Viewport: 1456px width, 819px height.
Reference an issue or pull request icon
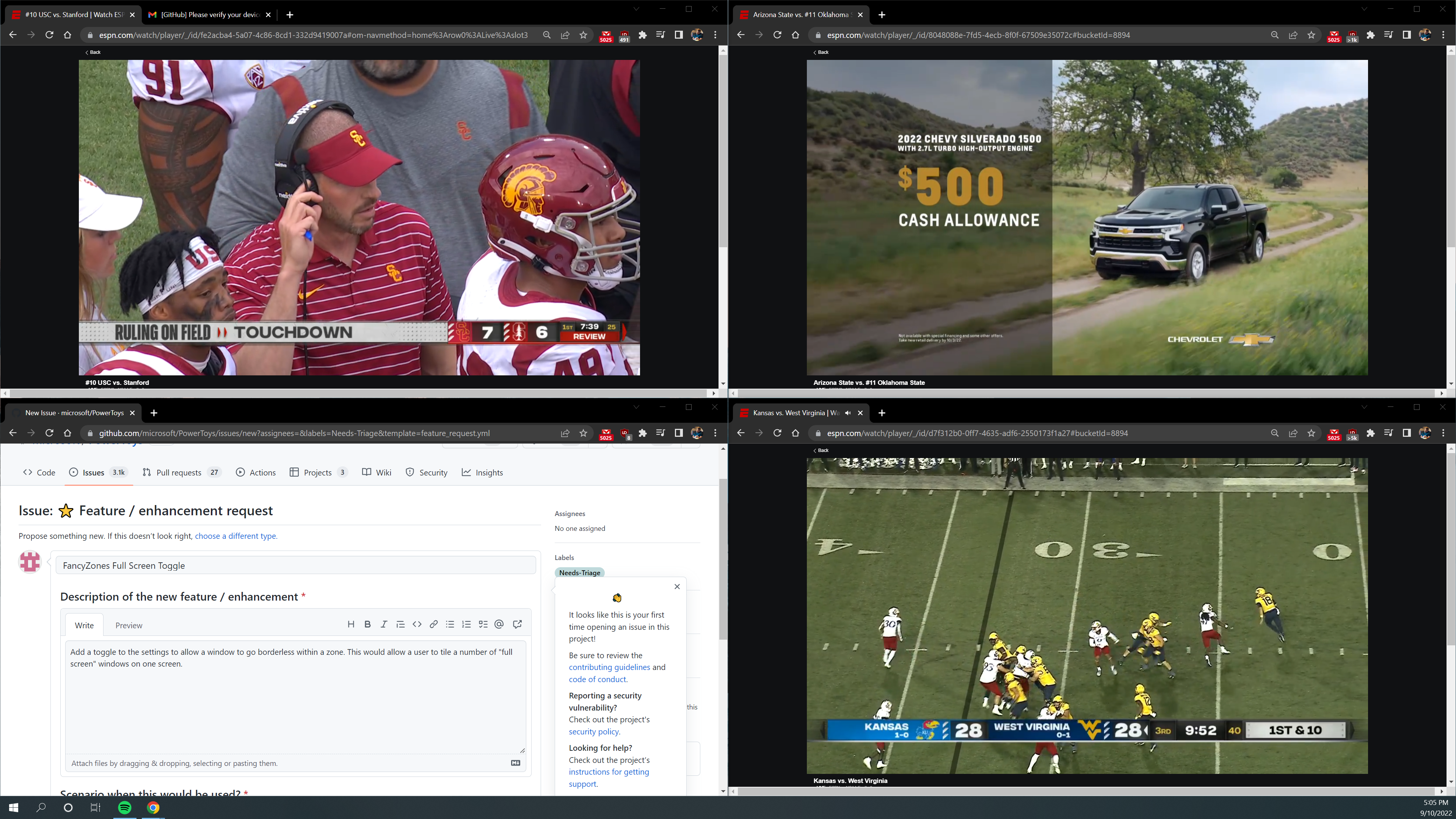(x=517, y=624)
